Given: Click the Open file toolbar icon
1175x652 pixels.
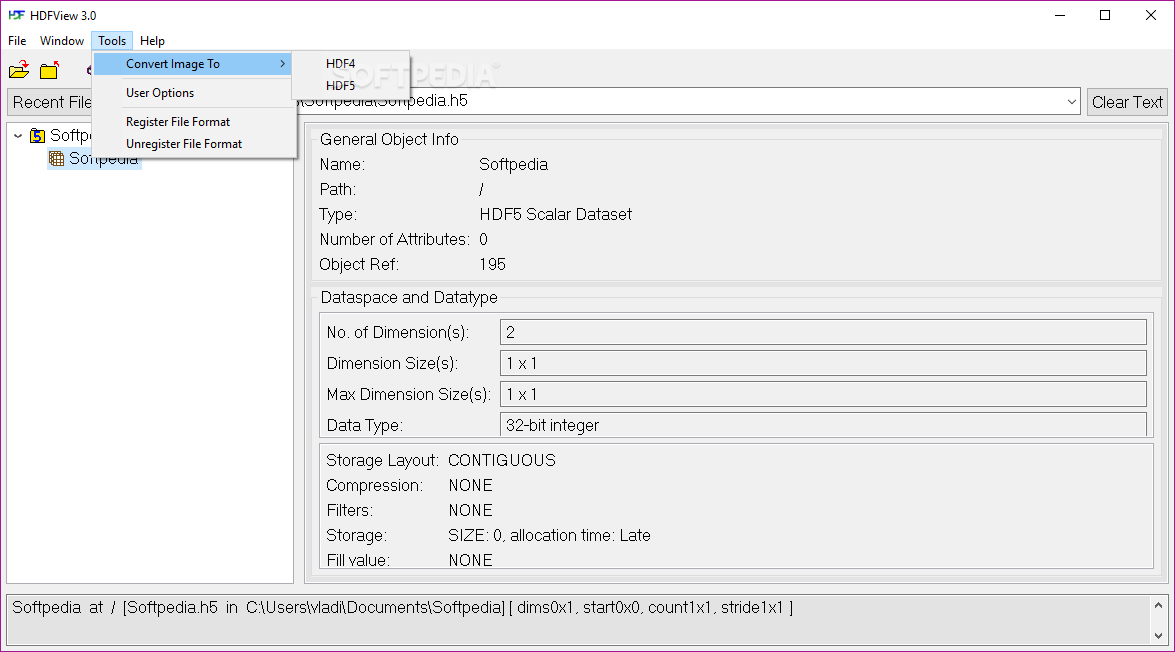Looking at the screenshot, I should pos(19,70).
